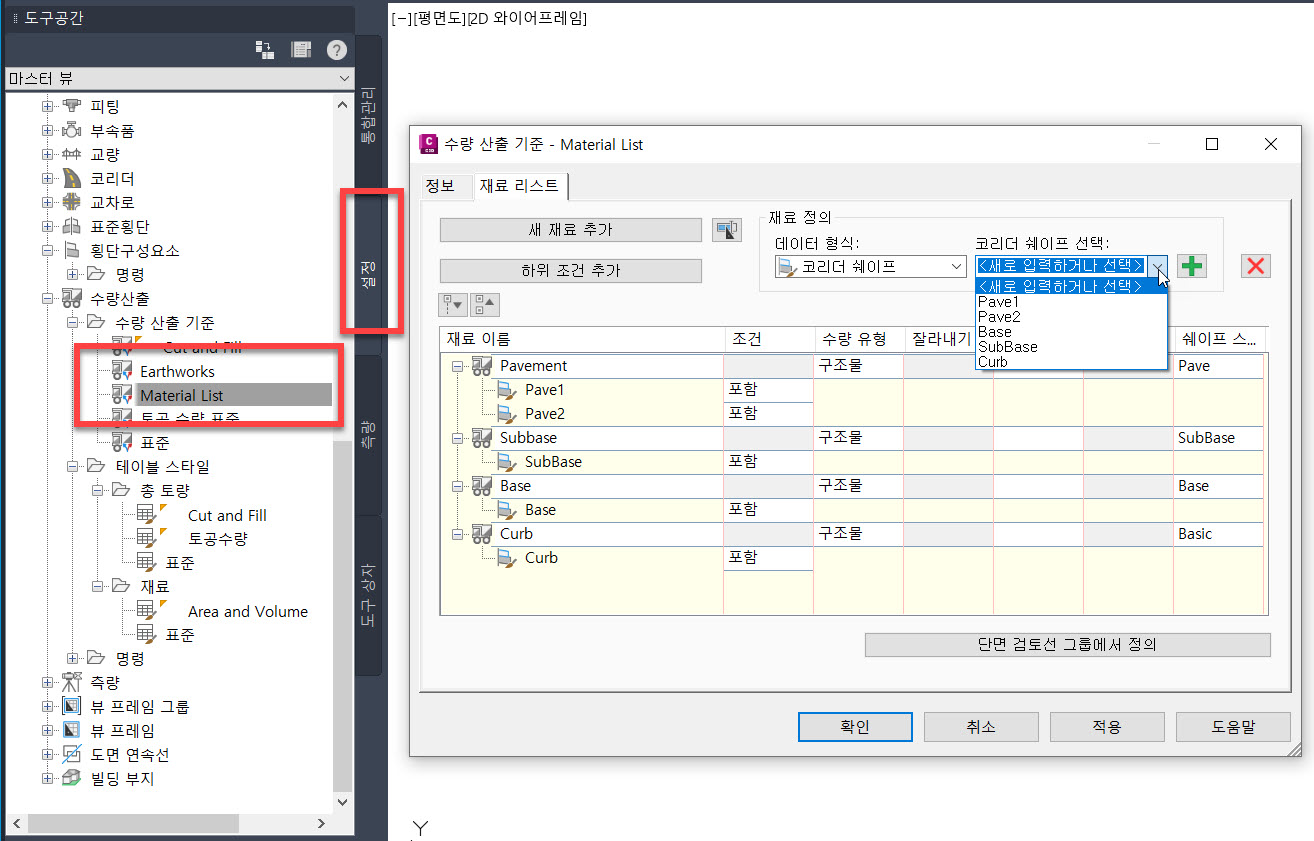Click expand-all tree icon above material table
Image resolution: width=1314 pixels, height=841 pixels.
pos(452,305)
